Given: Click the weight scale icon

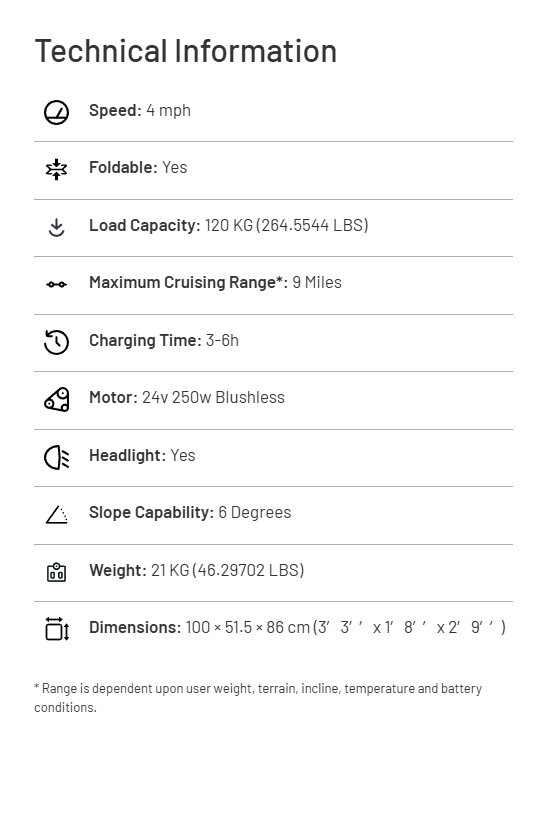Looking at the screenshot, I should coord(56,572).
